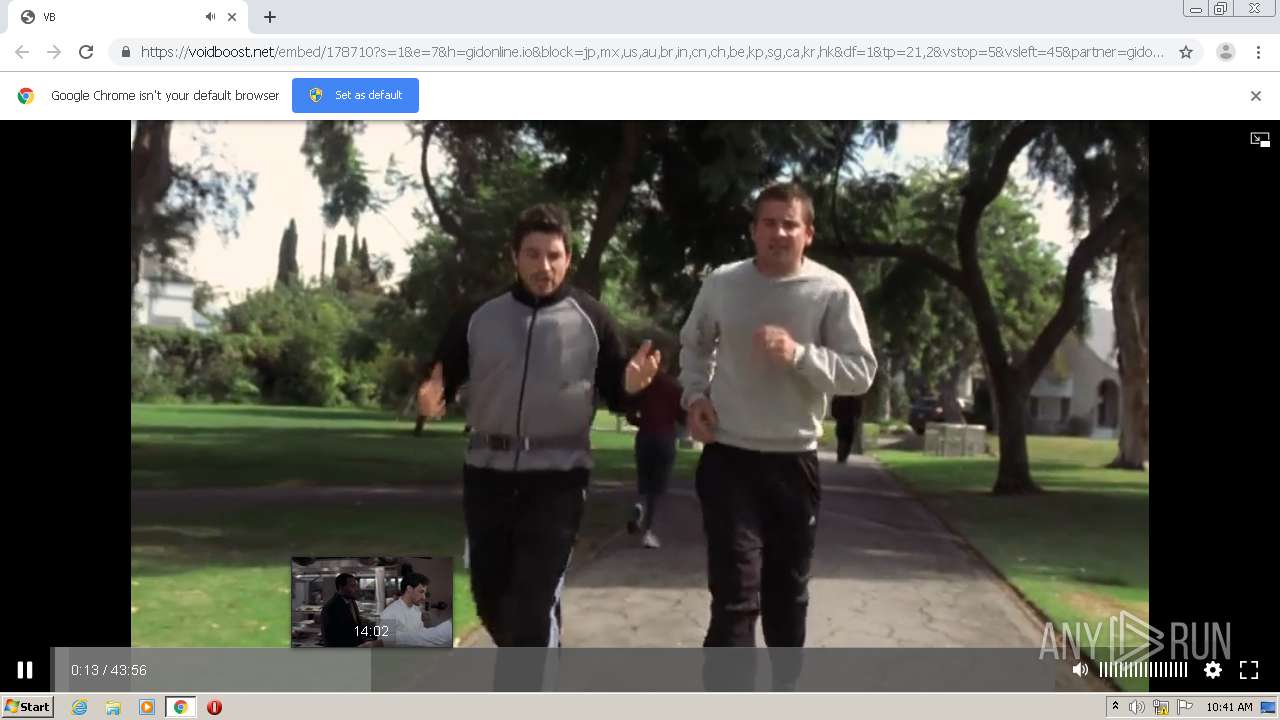
Task: Open Chrome three-dot menu
Action: [x=1258, y=52]
